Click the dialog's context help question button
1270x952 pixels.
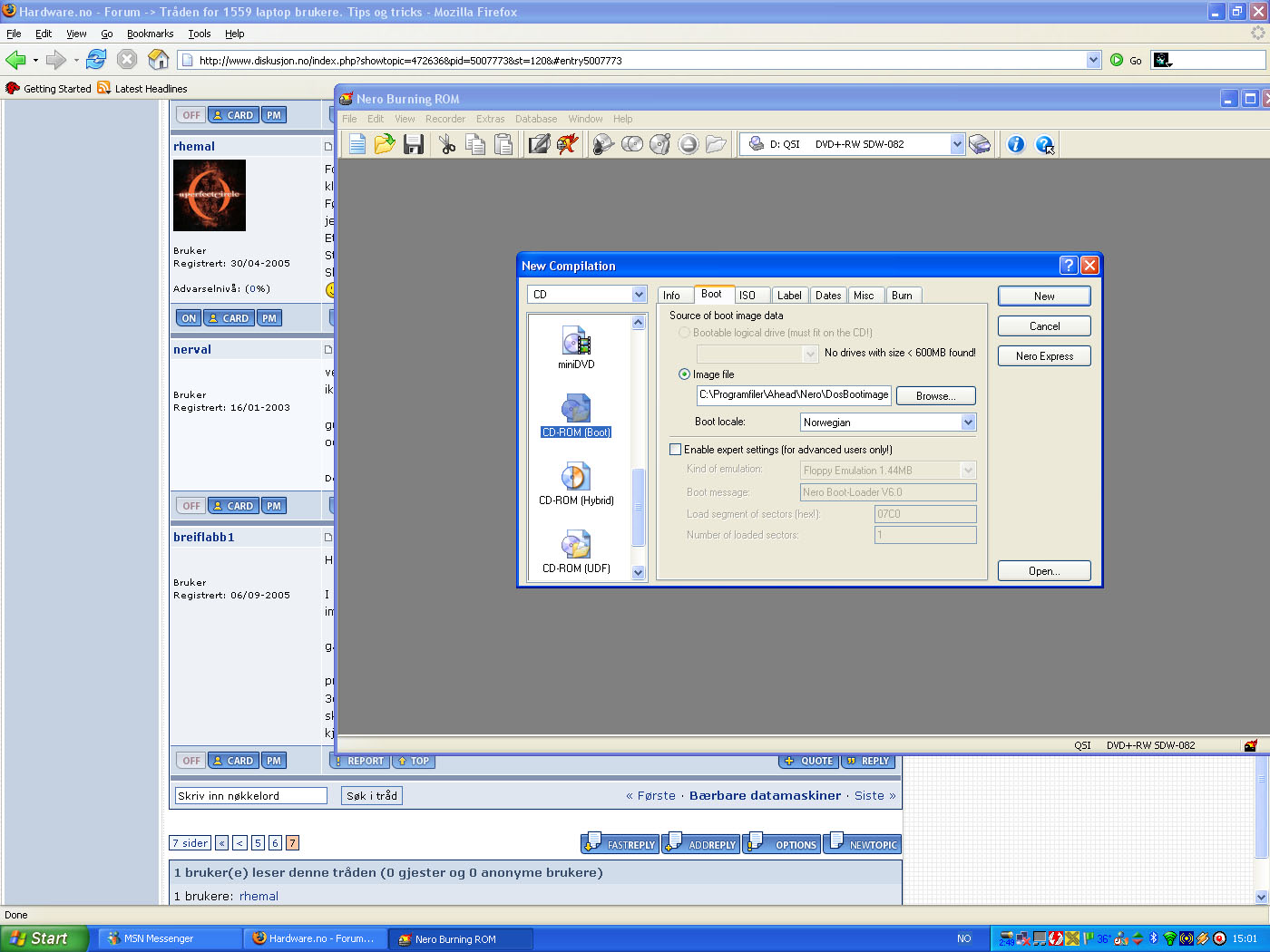[1069, 265]
